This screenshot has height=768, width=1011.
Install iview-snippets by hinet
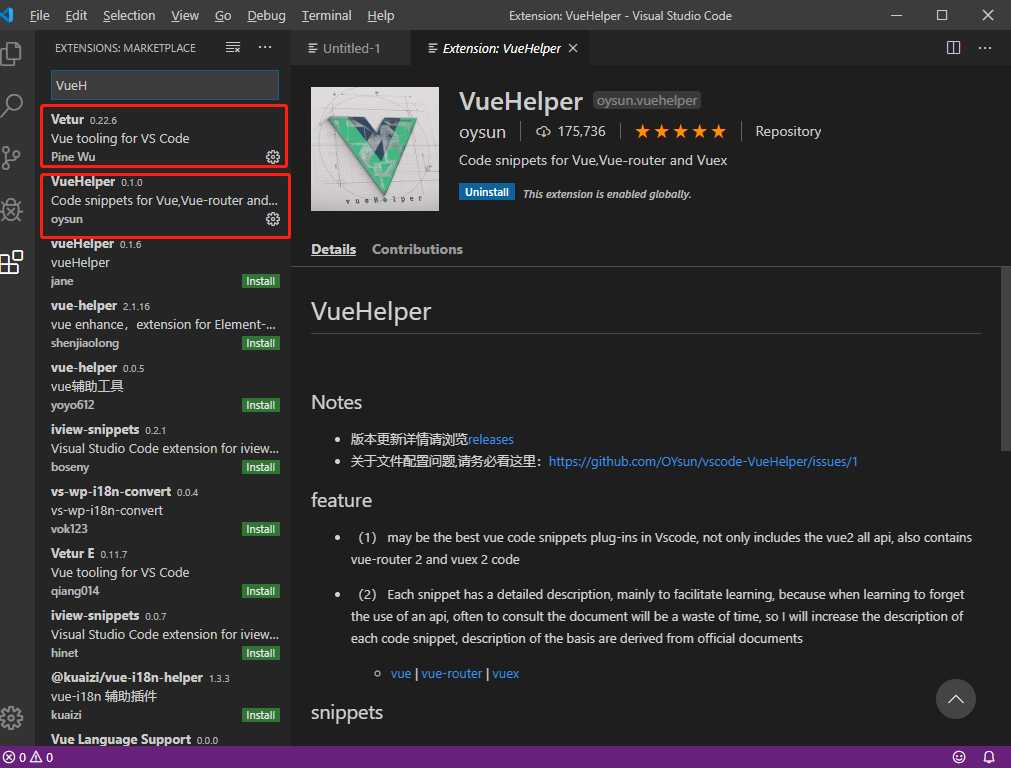pyautogui.click(x=260, y=653)
